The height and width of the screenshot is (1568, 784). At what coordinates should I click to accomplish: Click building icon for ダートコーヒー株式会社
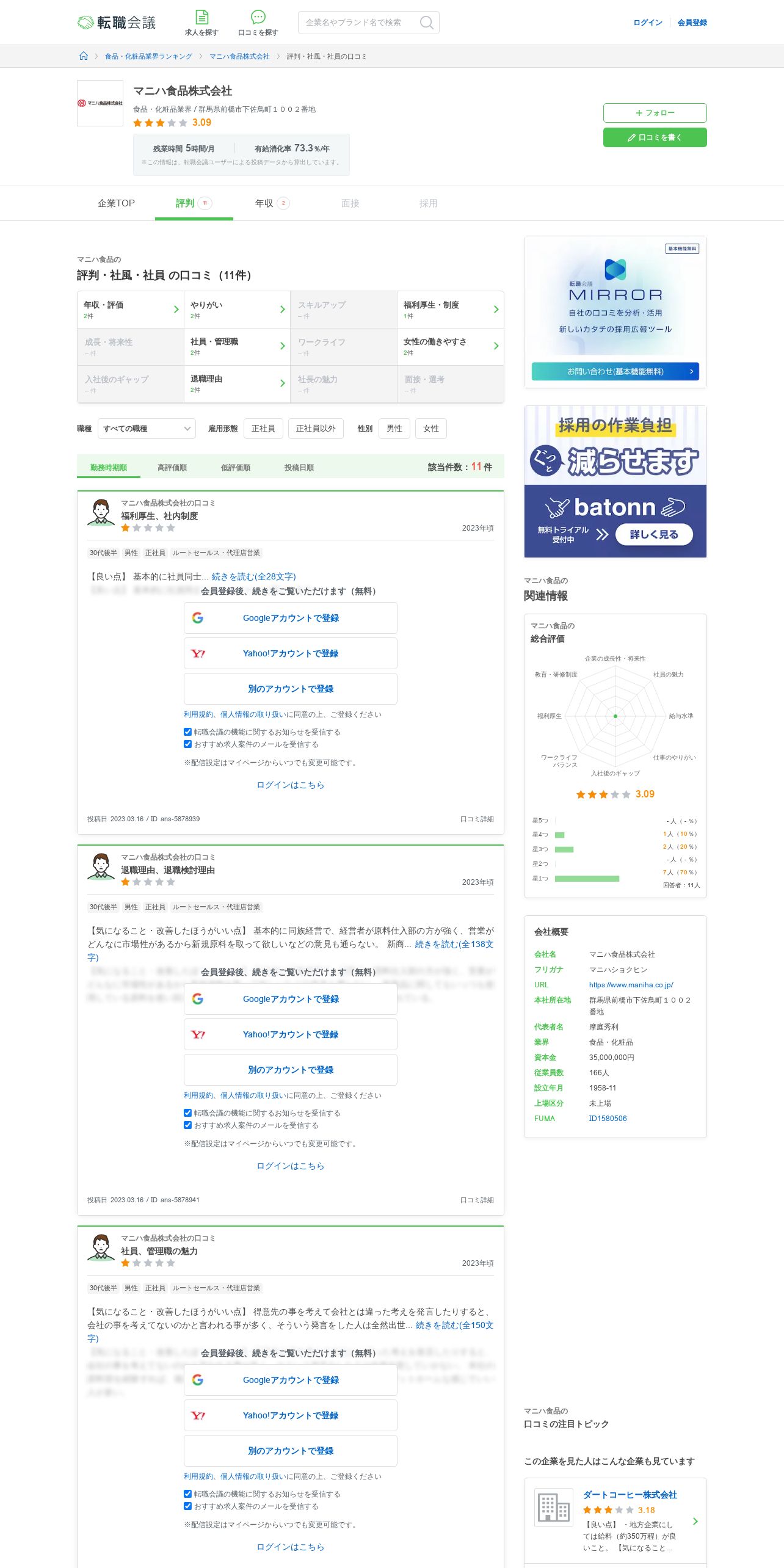[554, 1508]
